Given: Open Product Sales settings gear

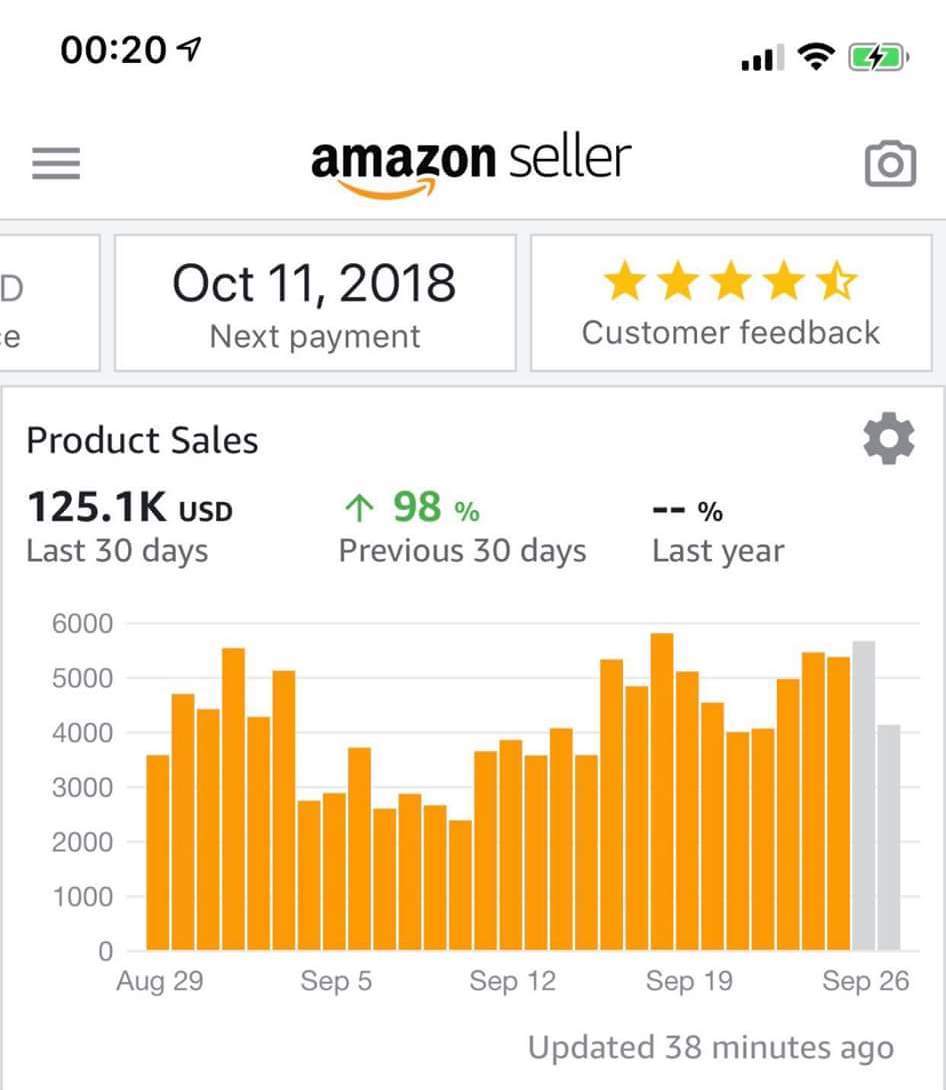Looking at the screenshot, I should click(889, 439).
